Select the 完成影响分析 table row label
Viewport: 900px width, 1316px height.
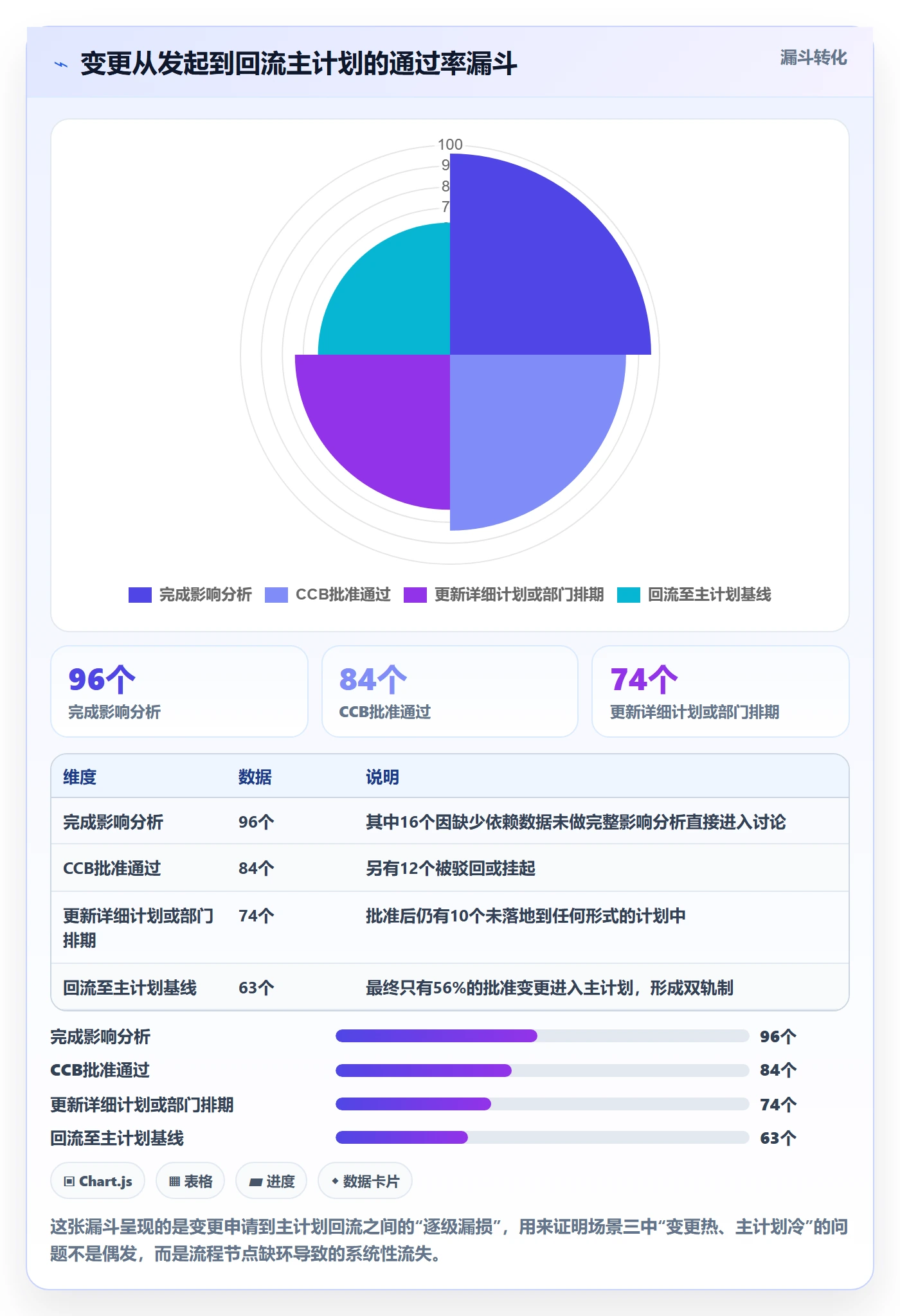pyautogui.click(x=113, y=822)
